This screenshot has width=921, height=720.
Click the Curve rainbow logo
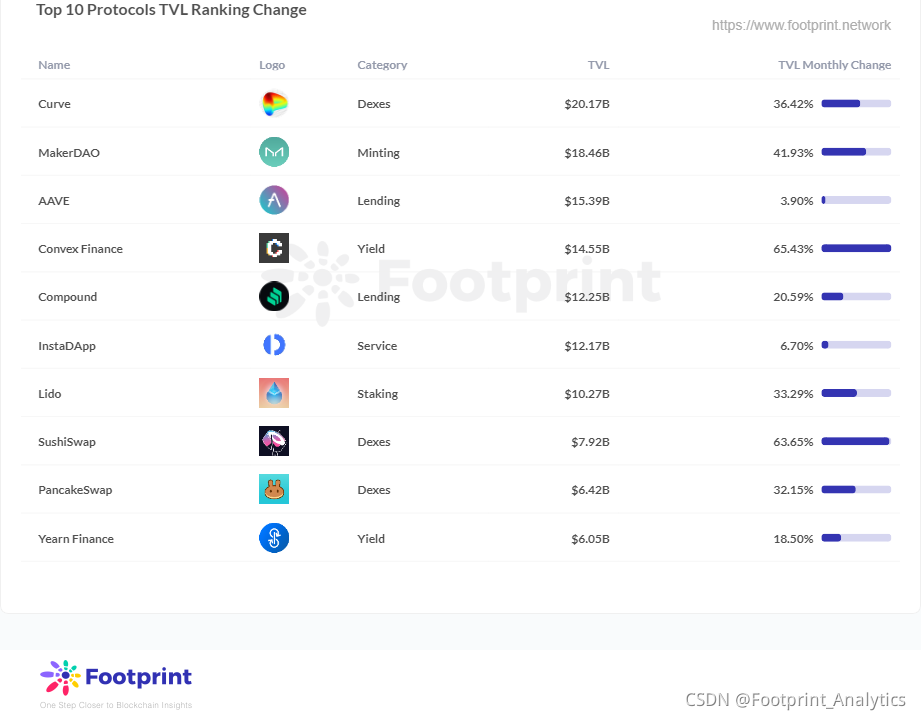[274, 104]
